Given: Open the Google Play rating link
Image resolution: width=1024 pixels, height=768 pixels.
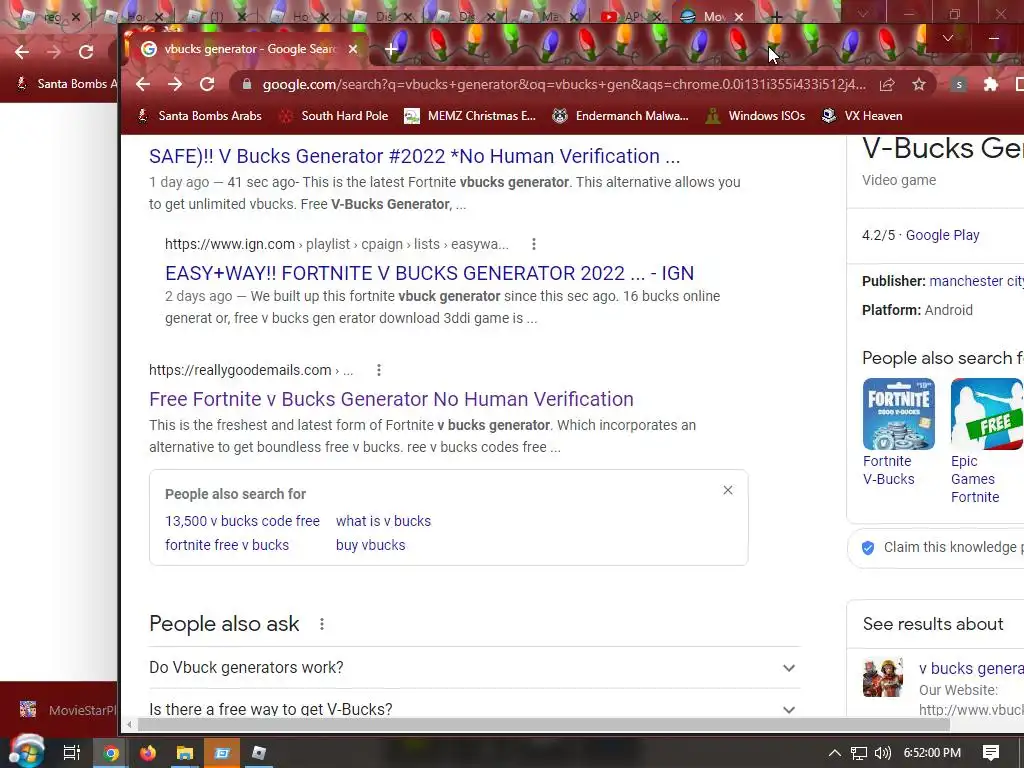Looking at the screenshot, I should coord(942,235).
